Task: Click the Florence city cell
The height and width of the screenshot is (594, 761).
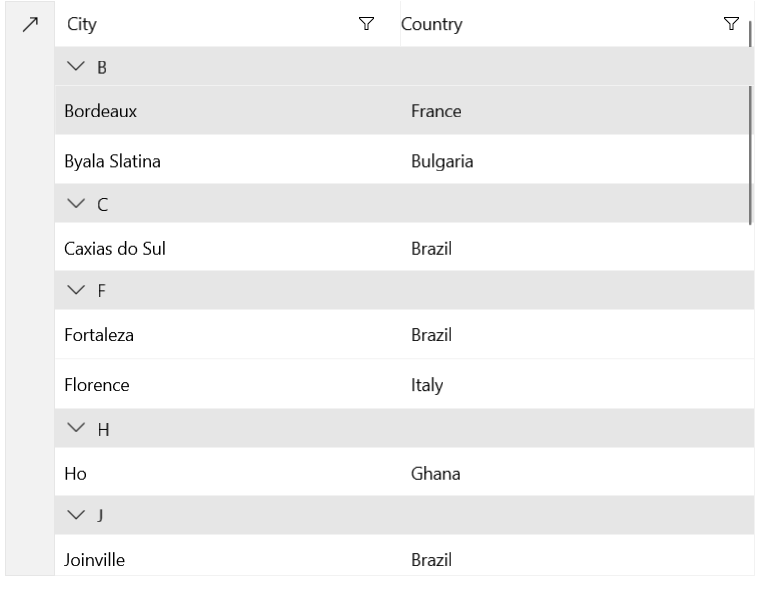Action: tap(97, 384)
